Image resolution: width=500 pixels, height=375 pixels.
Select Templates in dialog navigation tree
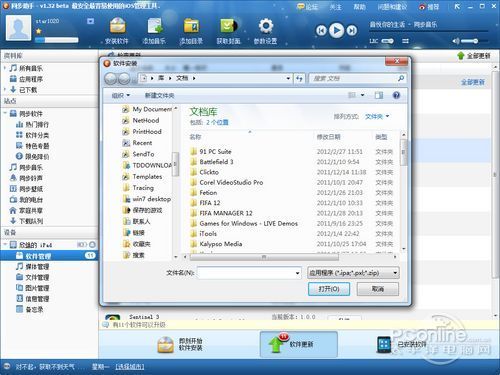pos(147,177)
